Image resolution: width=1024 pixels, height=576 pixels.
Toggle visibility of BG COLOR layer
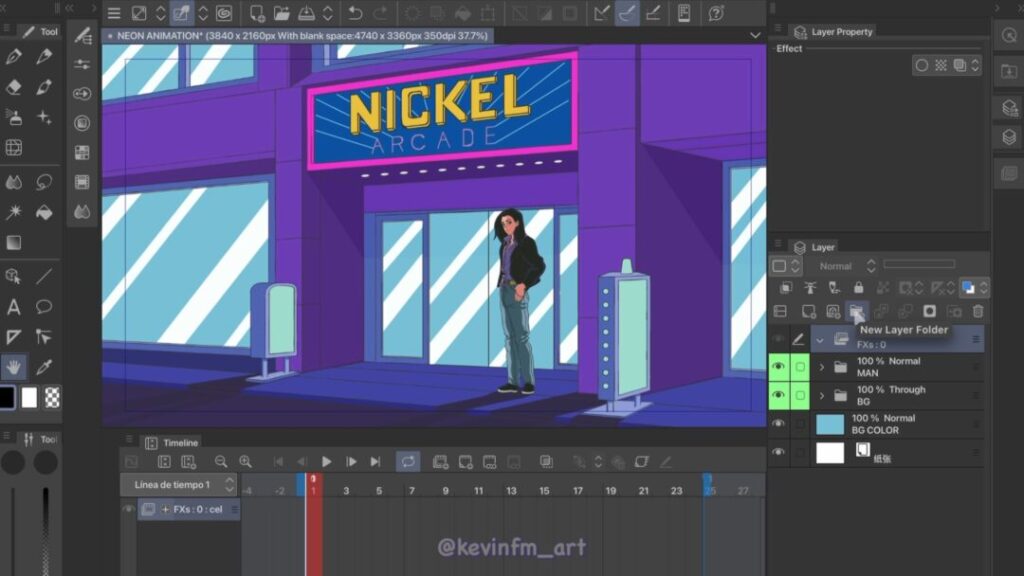tap(779, 424)
